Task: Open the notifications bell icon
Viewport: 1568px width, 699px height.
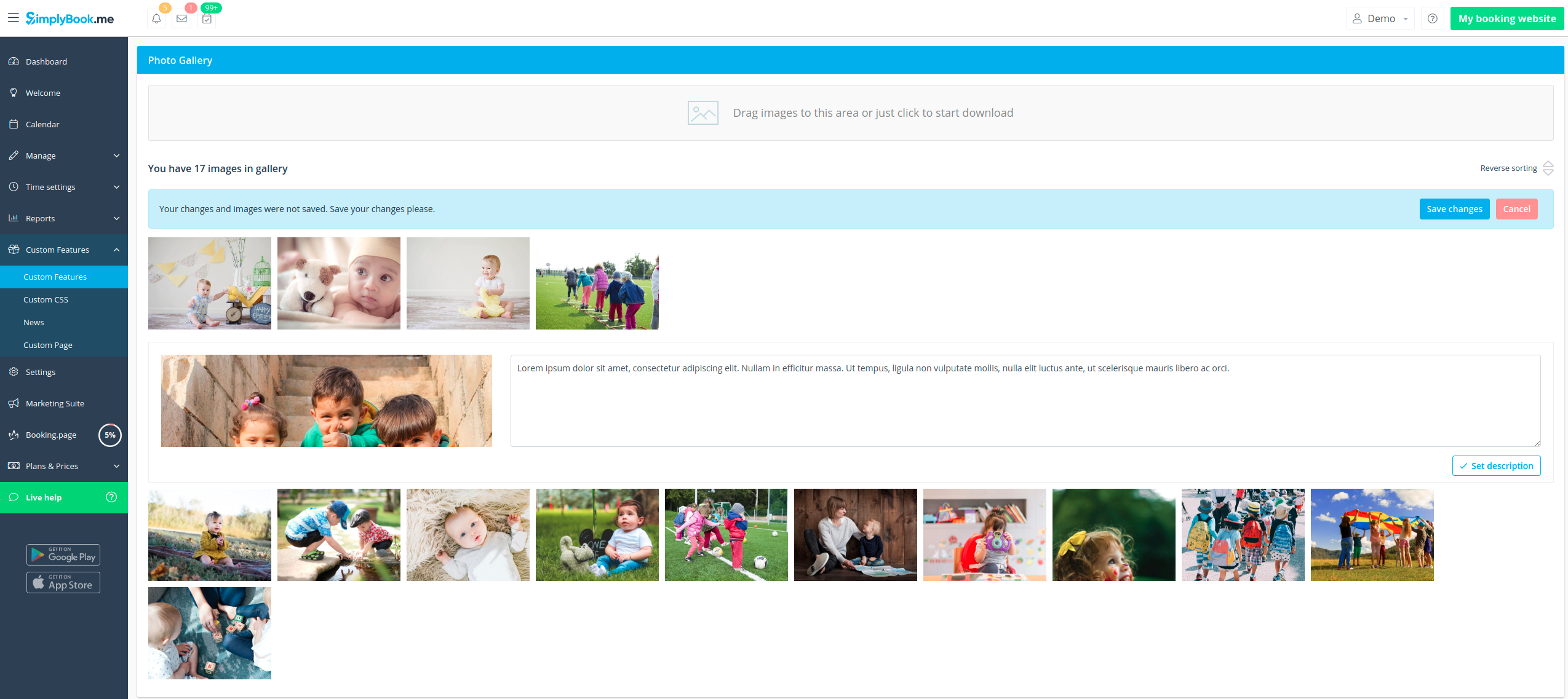Action: 156,18
